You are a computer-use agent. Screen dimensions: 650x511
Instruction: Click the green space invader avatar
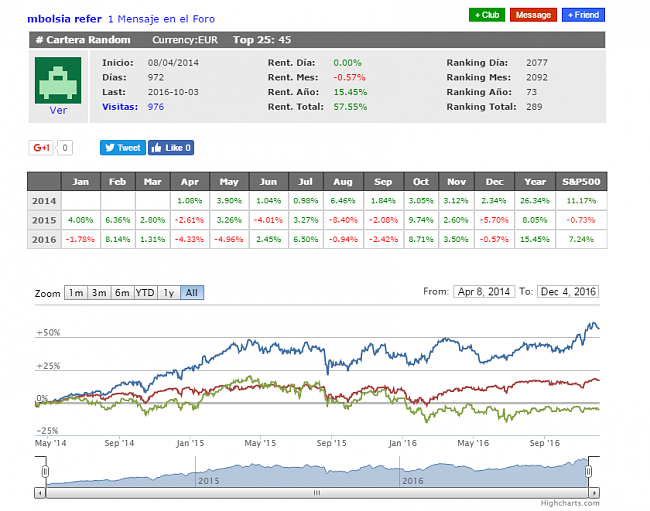(x=58, y=80)
